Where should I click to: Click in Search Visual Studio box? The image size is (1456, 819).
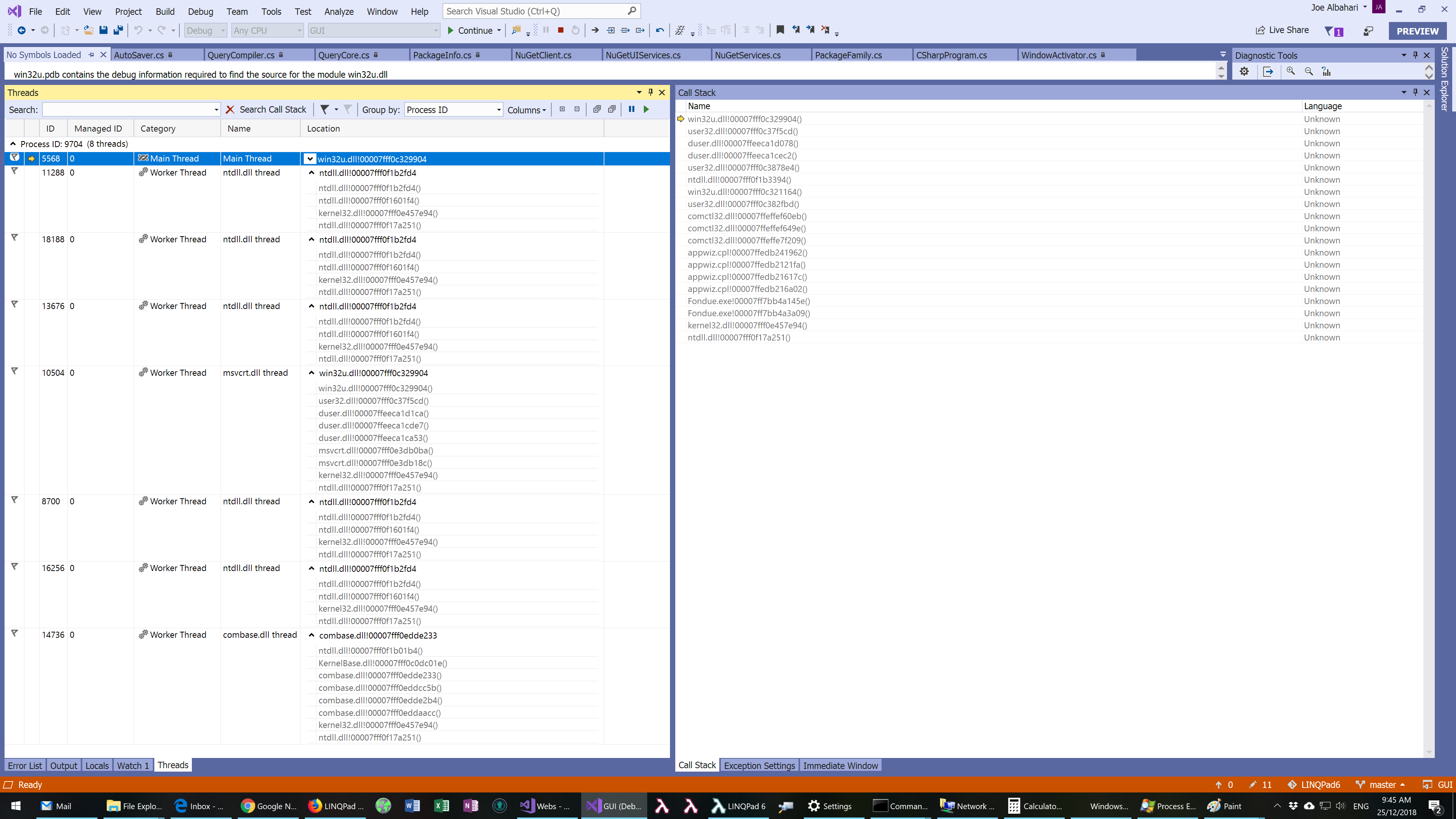click(x=541, y=11)
